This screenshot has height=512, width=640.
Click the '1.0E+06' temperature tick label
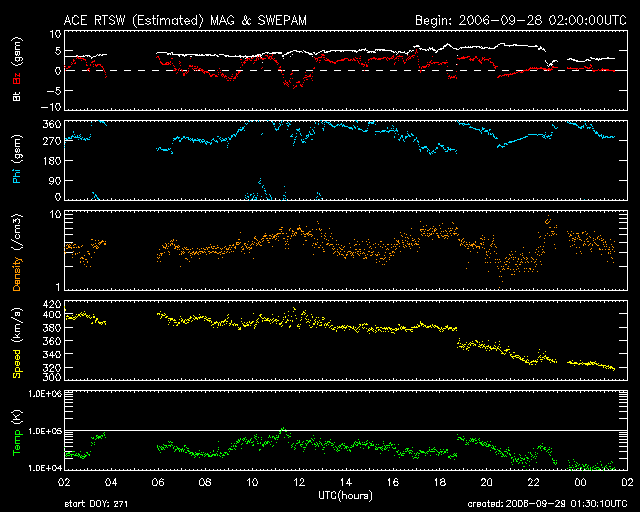tap(45, 393)
